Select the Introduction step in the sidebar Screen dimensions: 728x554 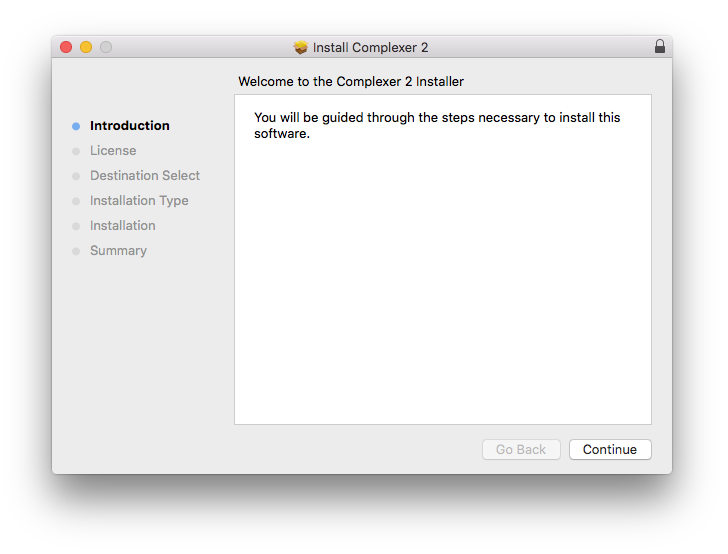[x=130, y=126]
